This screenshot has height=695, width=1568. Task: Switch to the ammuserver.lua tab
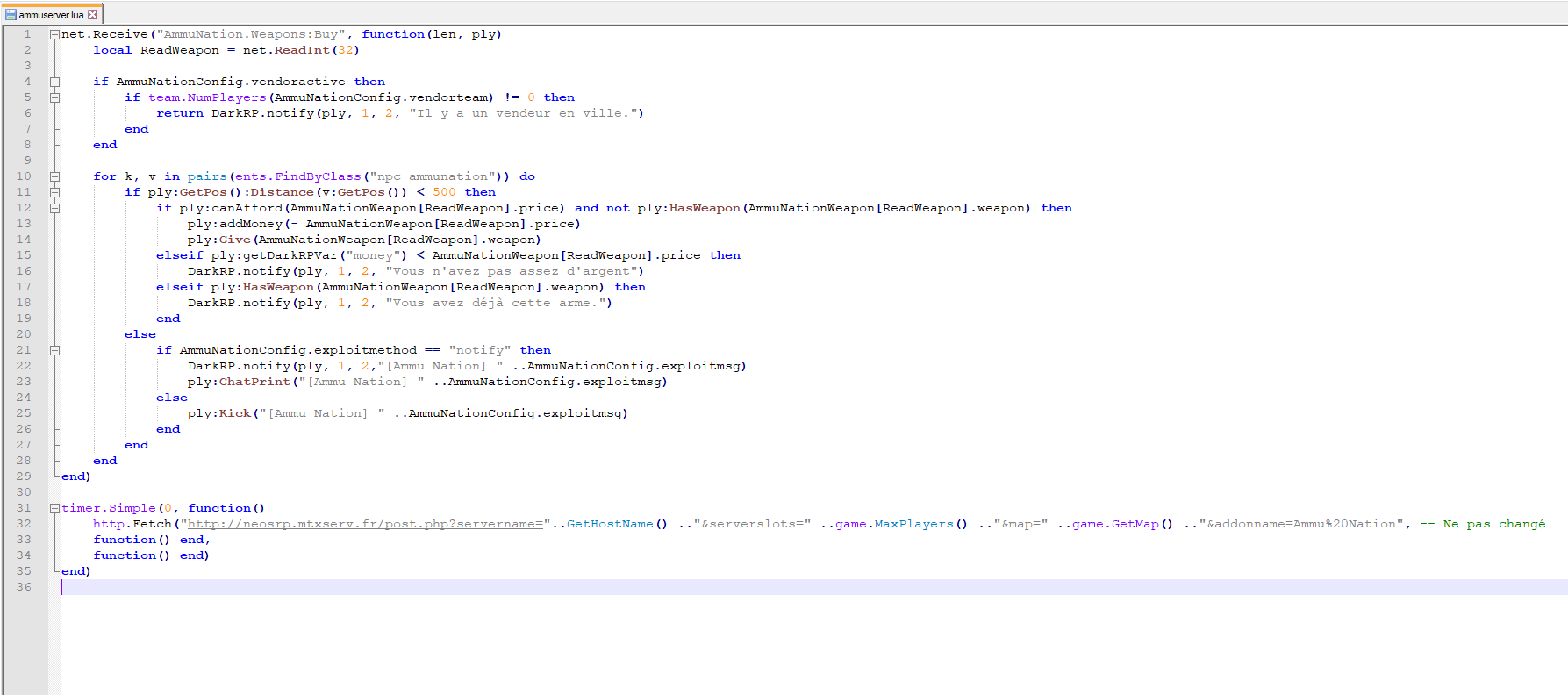(52, 14)
